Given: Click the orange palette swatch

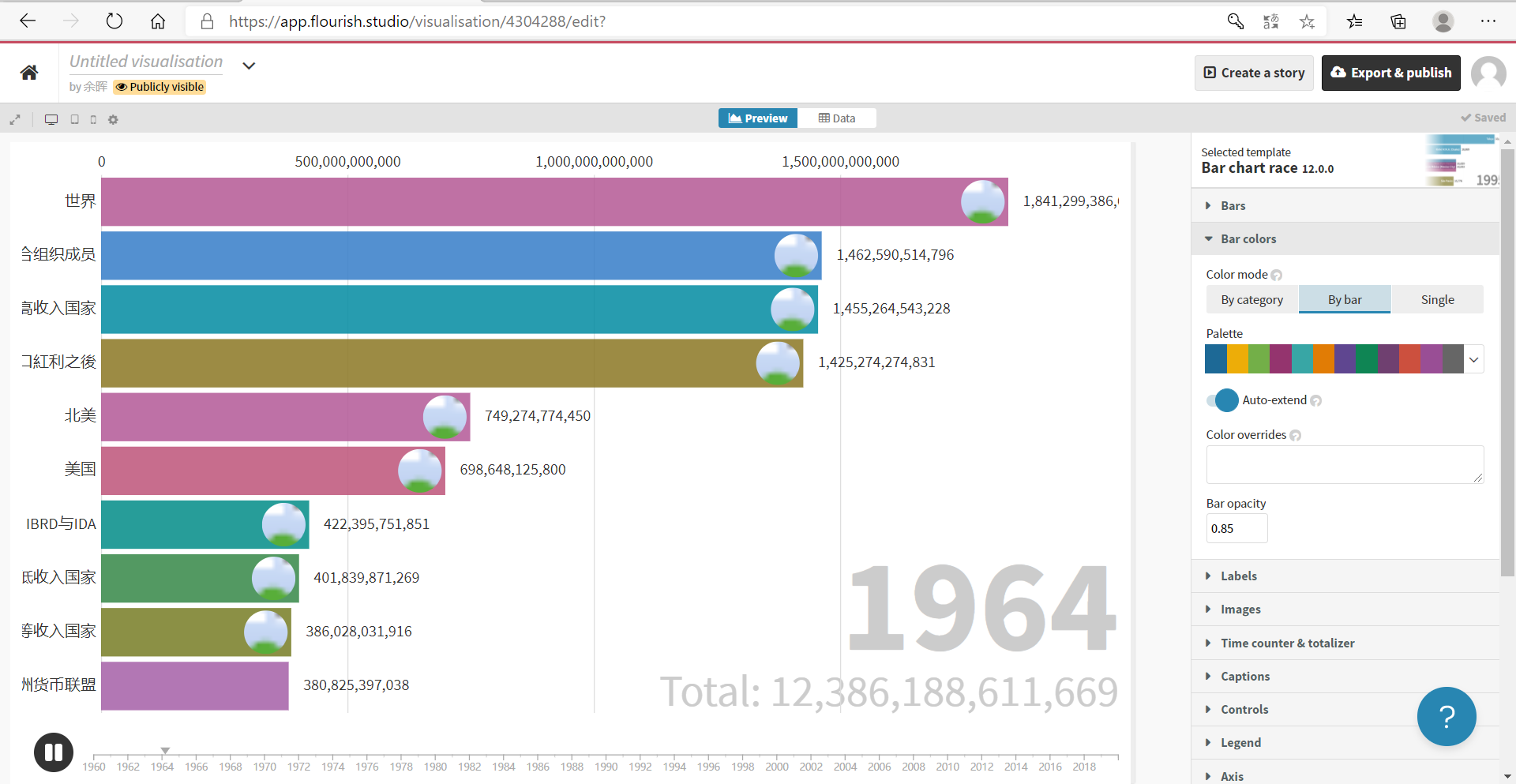Looking at the screenshot, I should click(1323, 359).
